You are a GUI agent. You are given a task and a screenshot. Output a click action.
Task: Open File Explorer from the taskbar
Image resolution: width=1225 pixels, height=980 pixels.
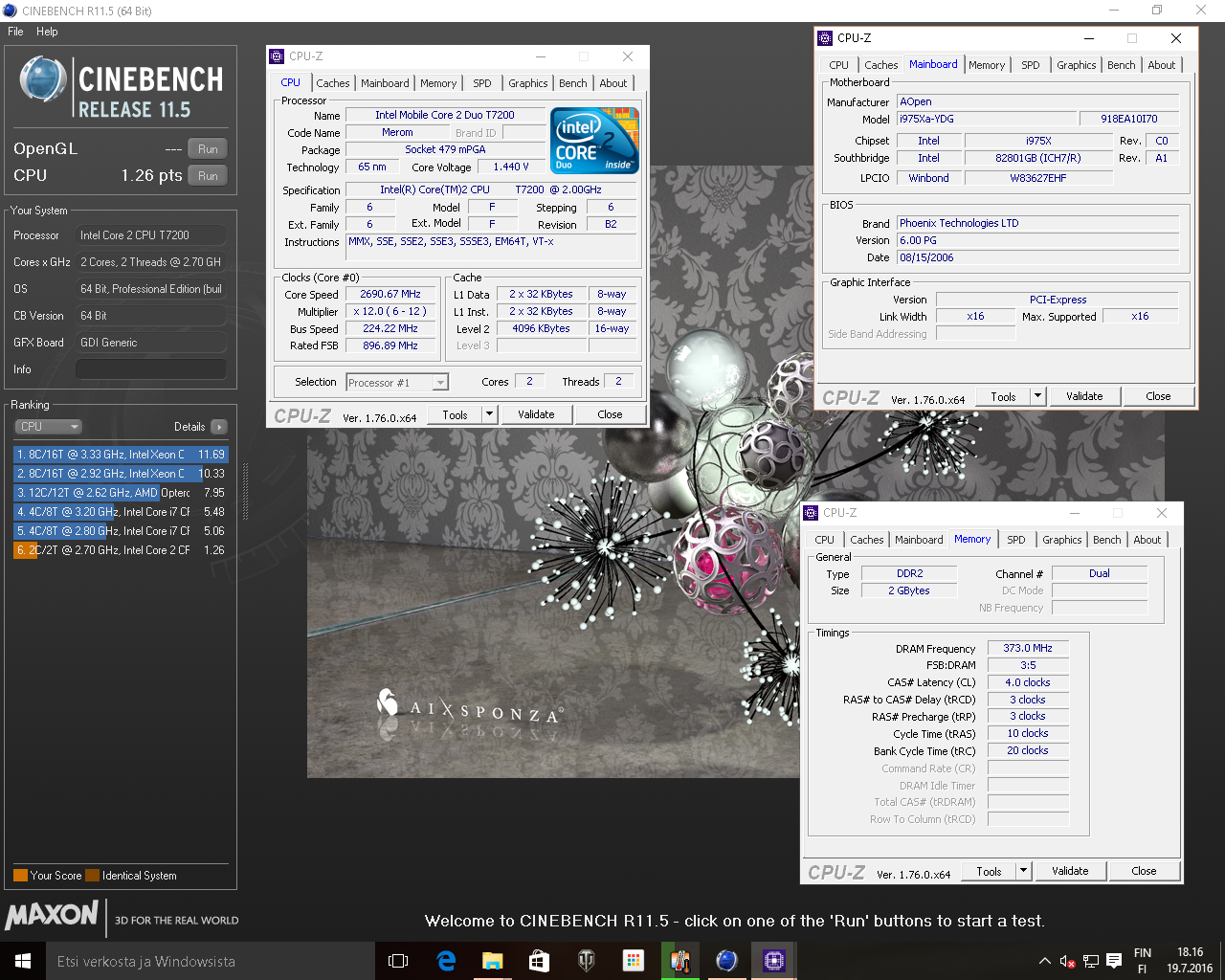click(492, 961)
